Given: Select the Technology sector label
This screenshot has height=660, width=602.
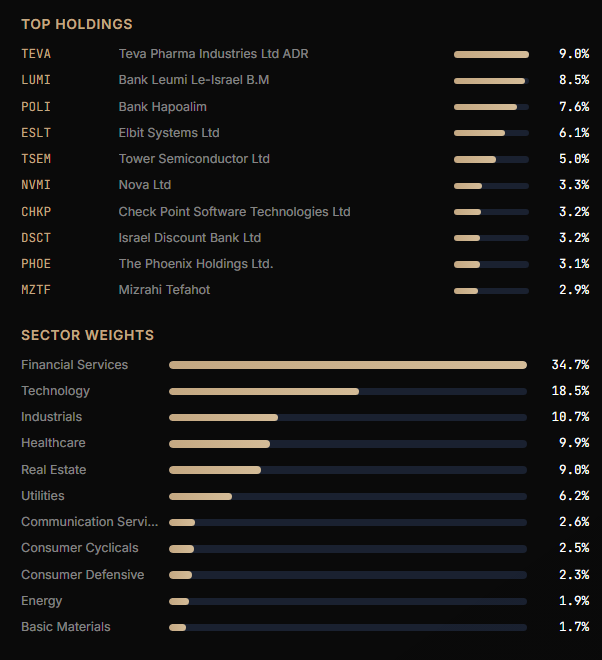Looking at the screenshot, I should pos(56,391).
